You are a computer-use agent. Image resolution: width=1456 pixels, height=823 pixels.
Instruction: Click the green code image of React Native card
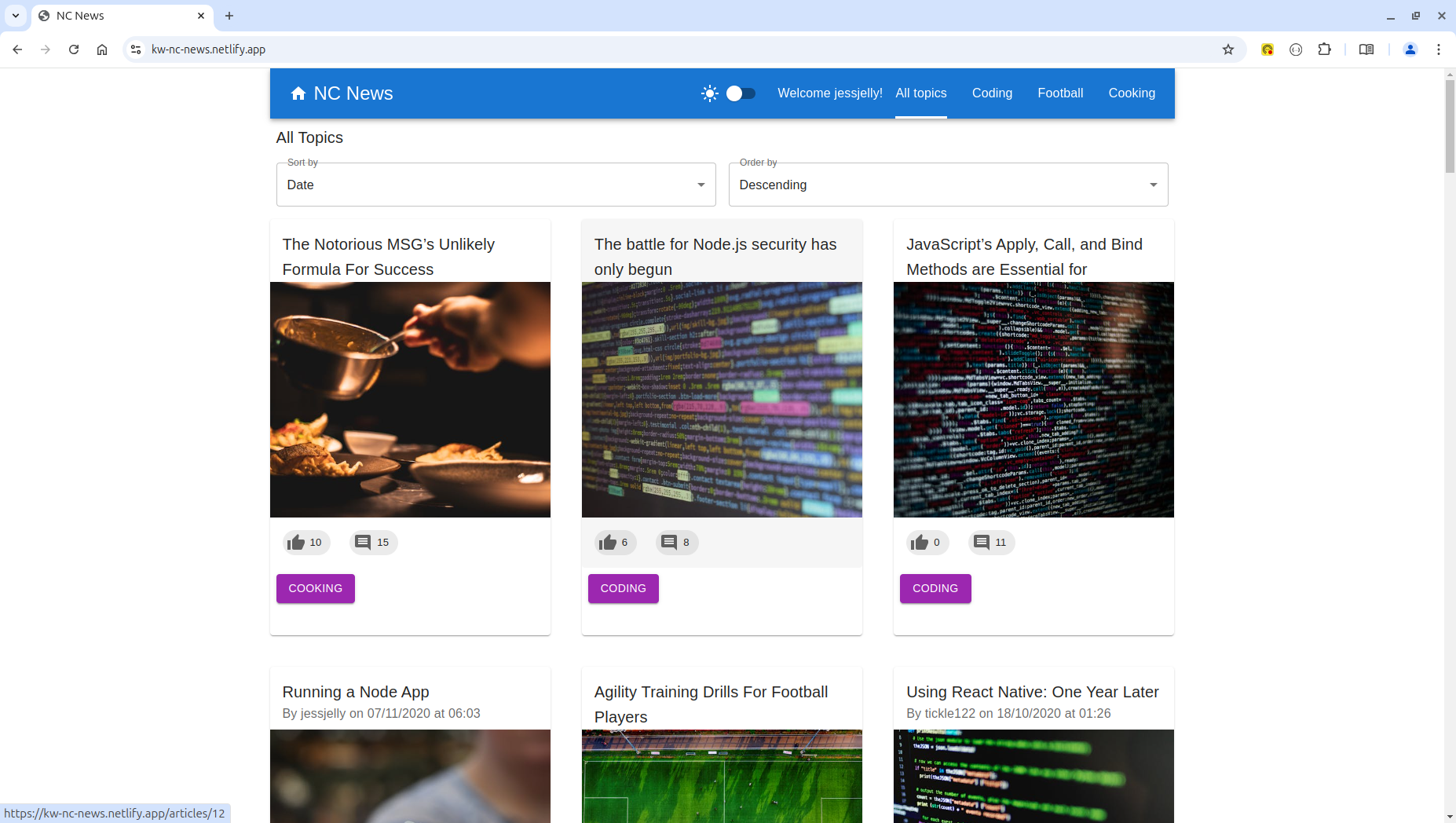point(1033,776)
